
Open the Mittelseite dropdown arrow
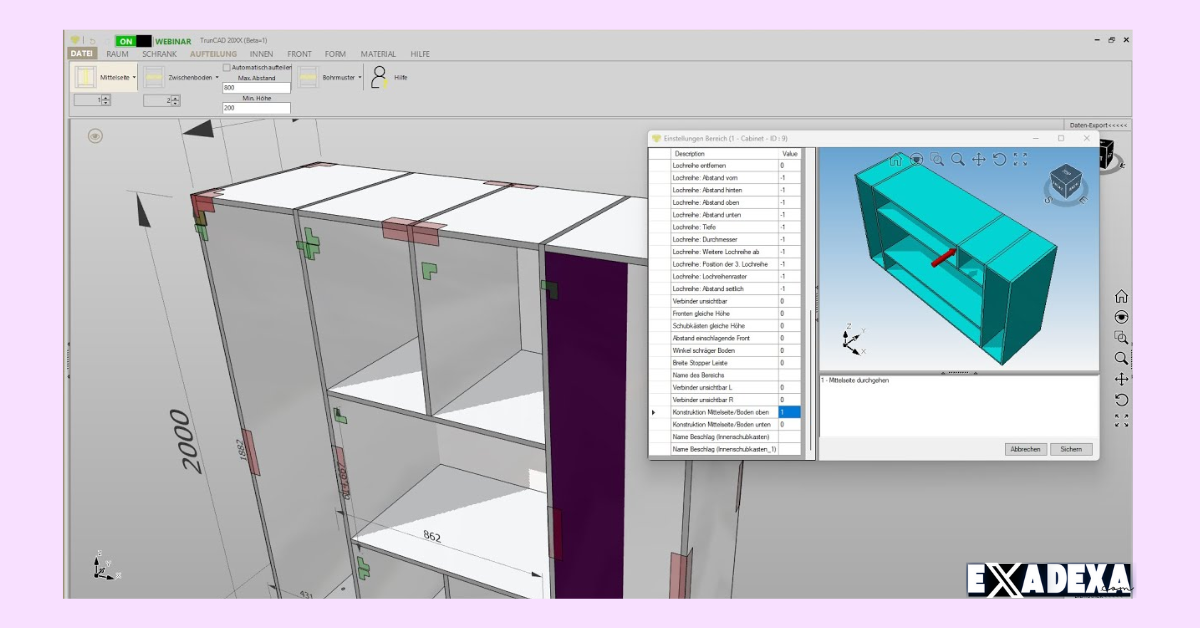134,77
